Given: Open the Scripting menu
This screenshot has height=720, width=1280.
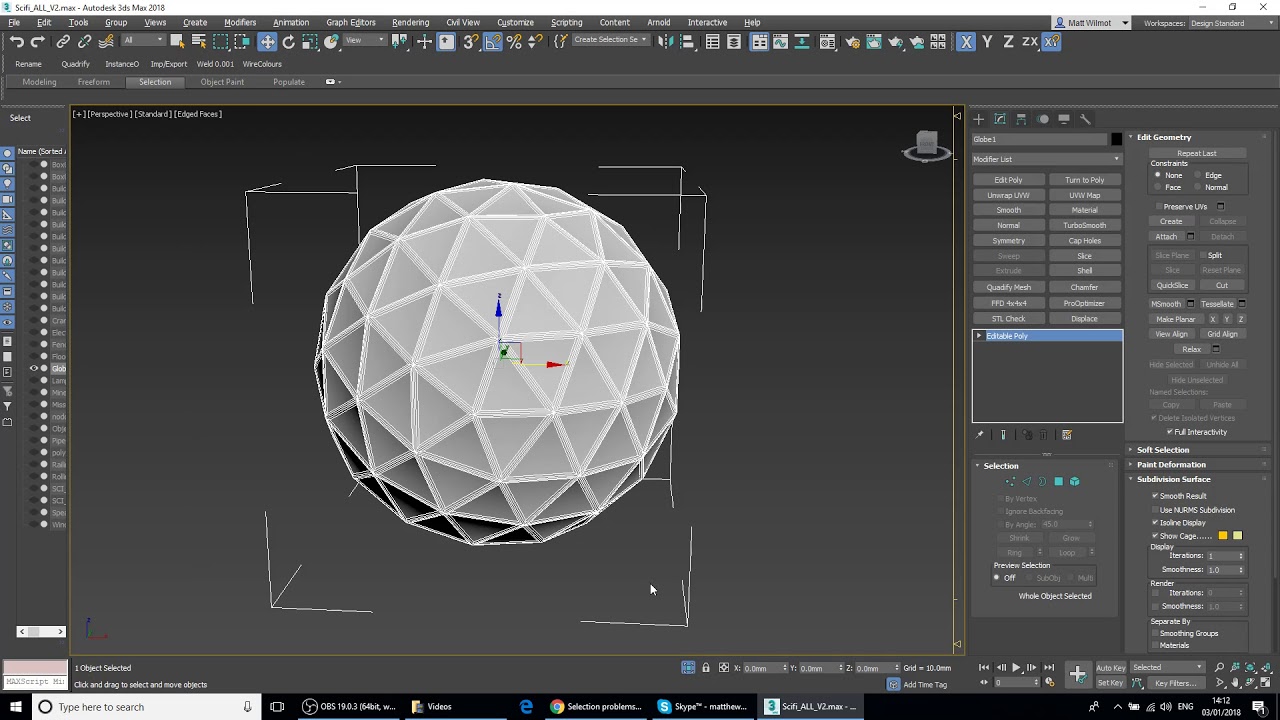Looking at the screenshot, I should pos(566,22).
